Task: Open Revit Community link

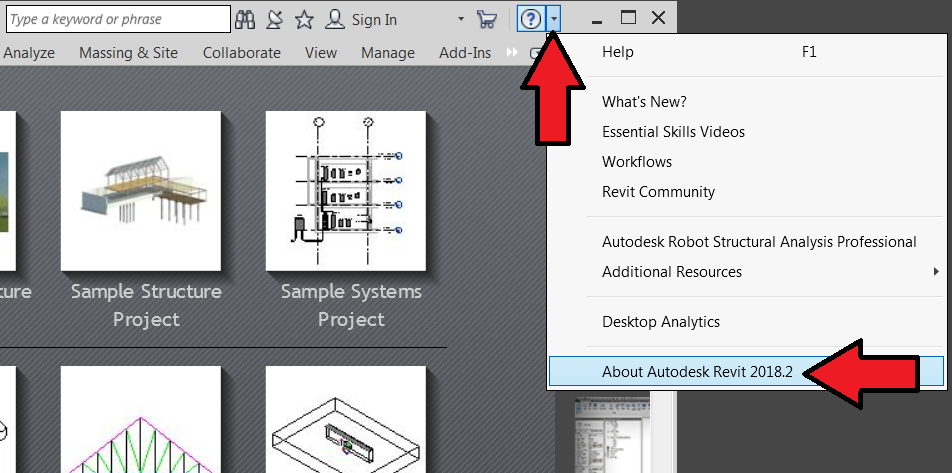Action: click(746, 192)
